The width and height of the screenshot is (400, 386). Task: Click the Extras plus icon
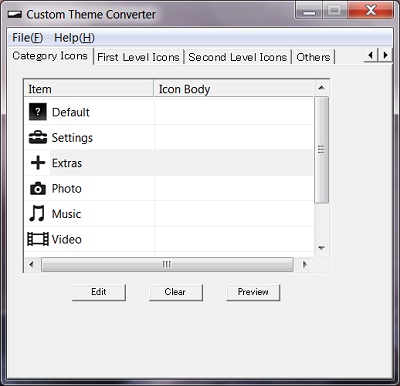(x=38, y=163)
